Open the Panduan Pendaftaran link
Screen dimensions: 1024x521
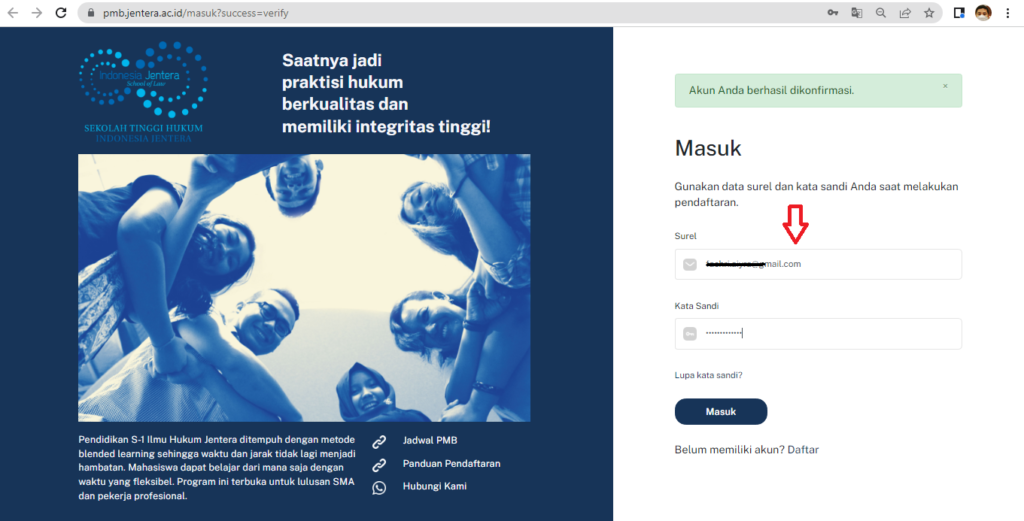[x=451, y=464]
